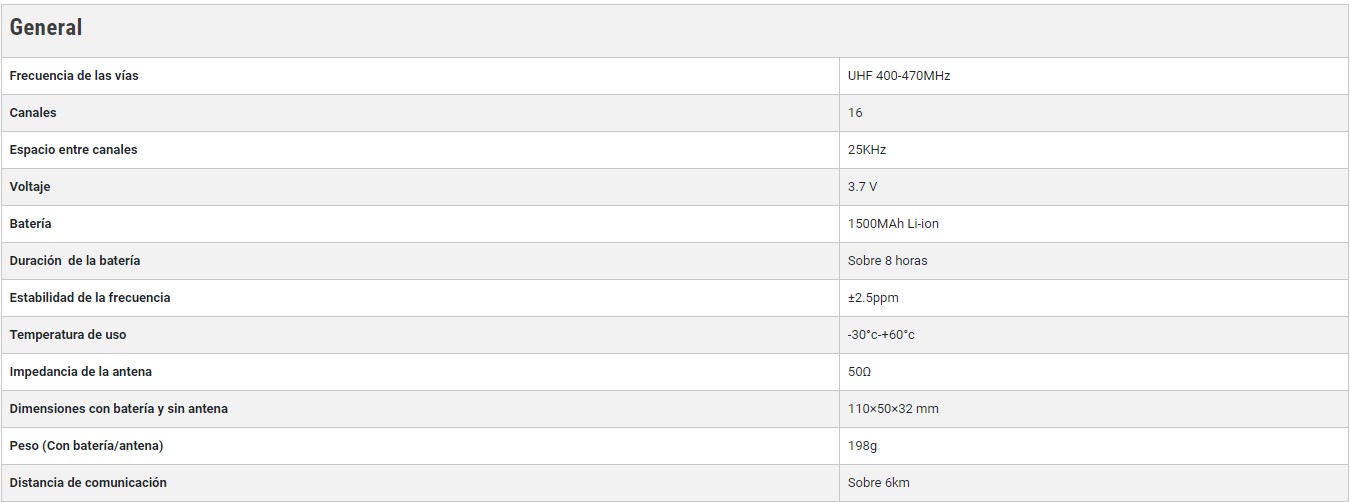
Task: Click the 3.7 V voltage value
Action: [863, 187]
